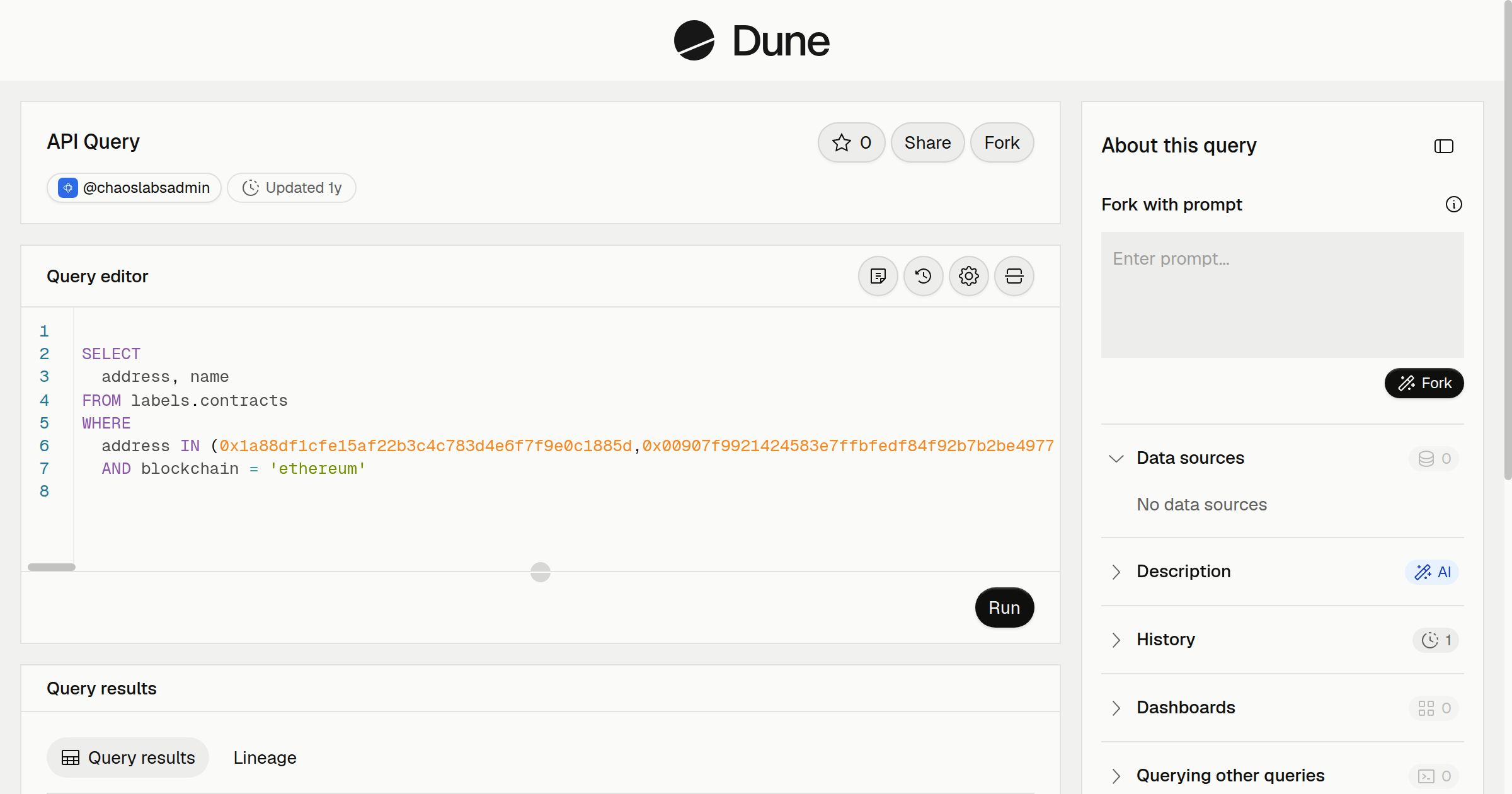Focus the Enter prompt text box
Image resolution: width=1512 pixels, height=794 pixels.
pyautogui.click(x=1282, y=294)
